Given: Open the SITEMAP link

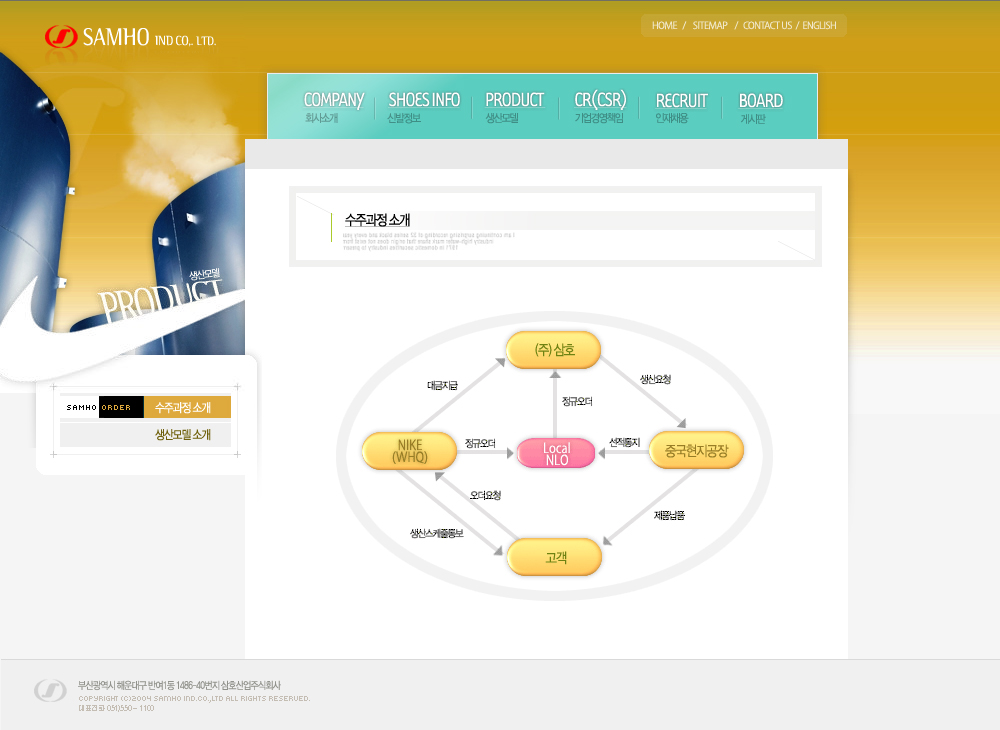Looking at the screenshot, I should (x=710, y=26).
